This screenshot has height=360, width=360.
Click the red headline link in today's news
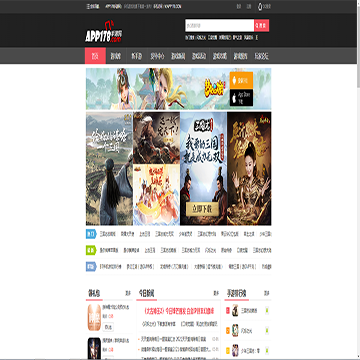coord(179,311)
